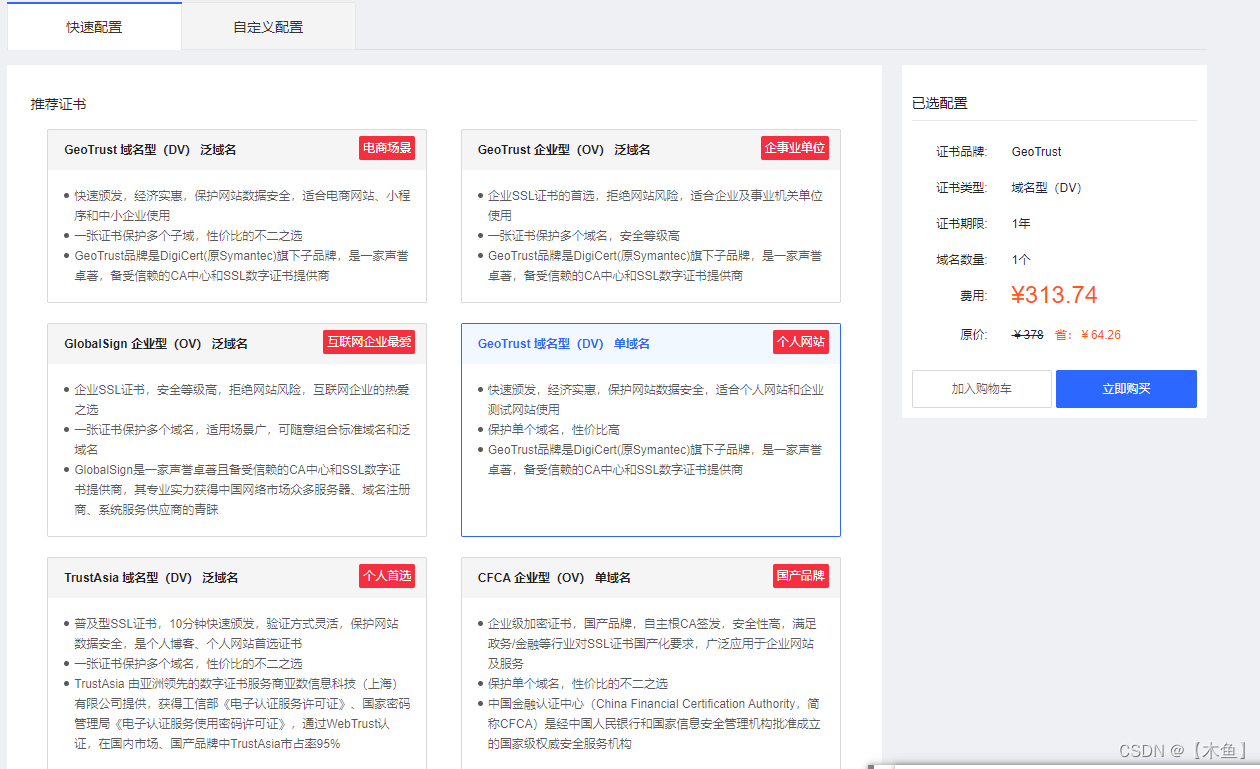Click the bullet starting 中国金融认证中心

tap(654, 724)
